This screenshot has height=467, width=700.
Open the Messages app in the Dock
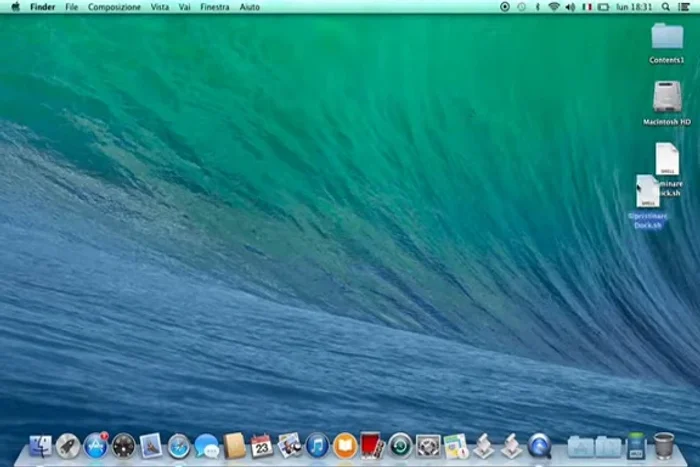[x=207, y=445]
